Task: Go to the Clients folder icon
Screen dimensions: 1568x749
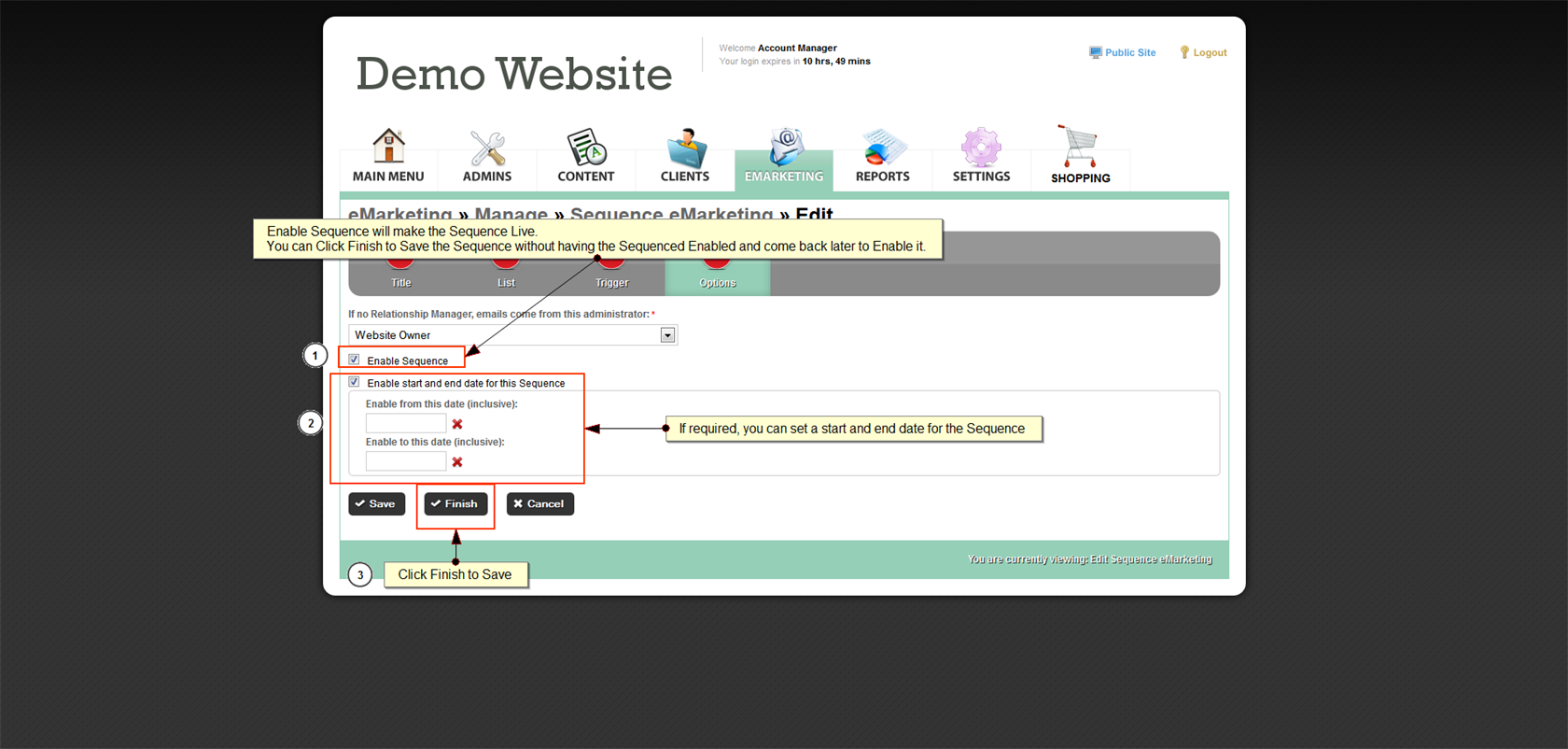Action: 685,149
